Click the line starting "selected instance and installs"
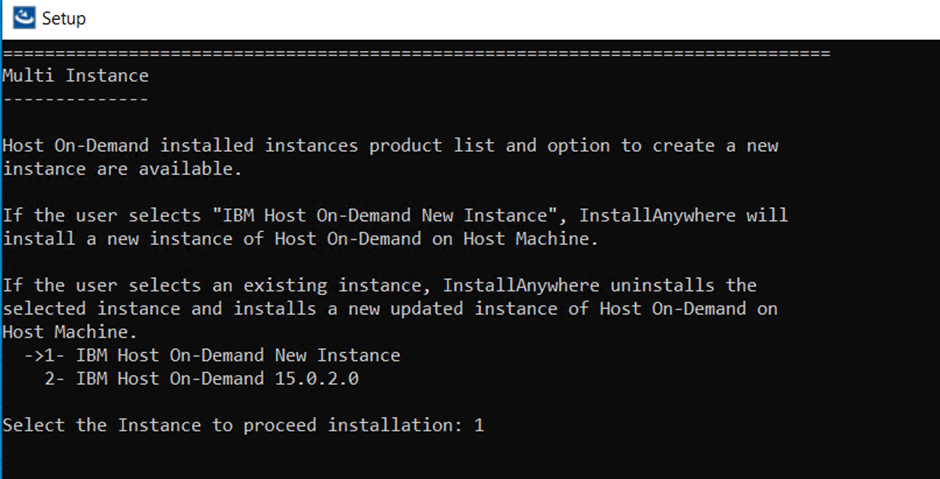The image size is (940, 479). (390, 308)
